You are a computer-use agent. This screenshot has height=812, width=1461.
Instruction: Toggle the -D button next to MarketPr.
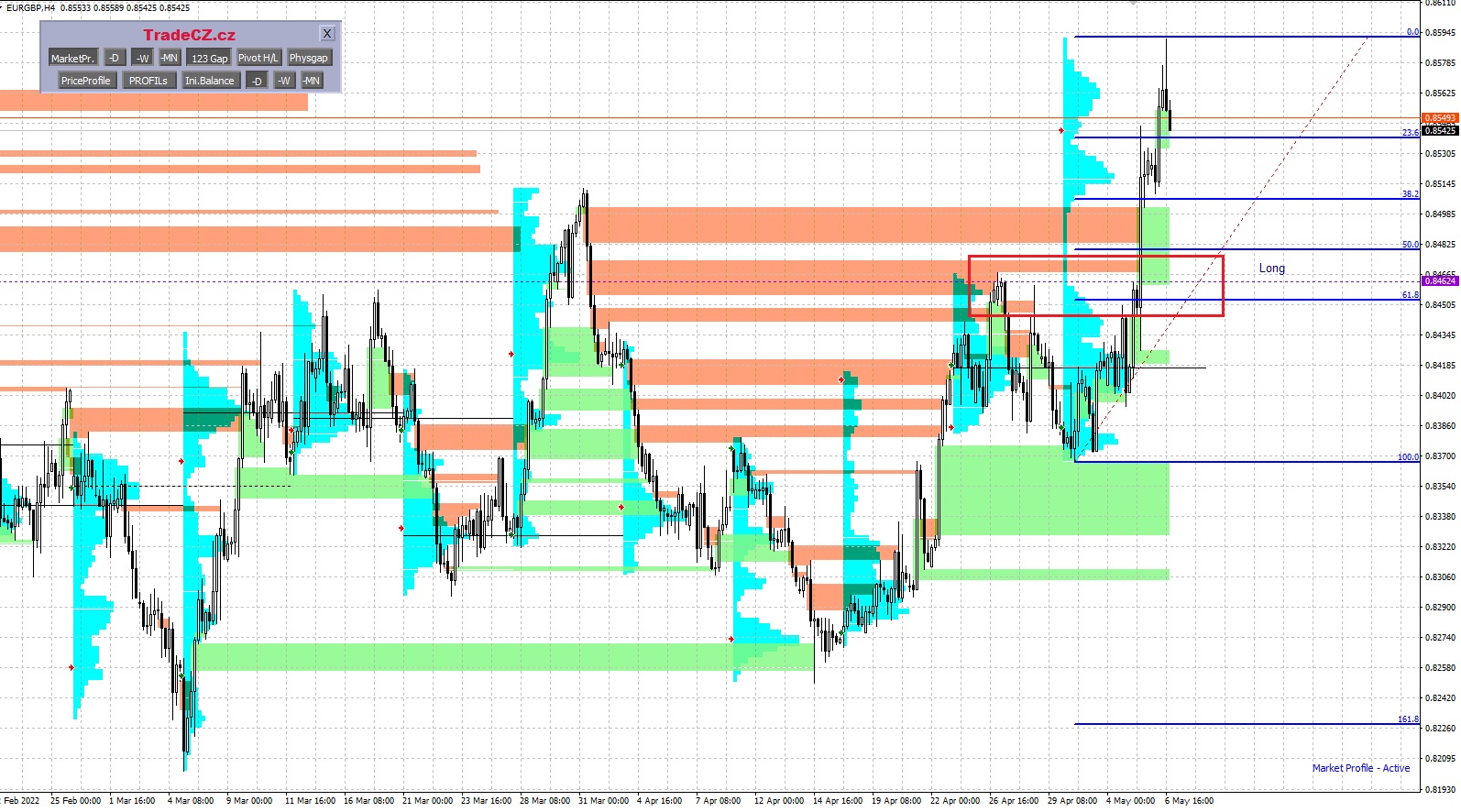tap(115, 58)
